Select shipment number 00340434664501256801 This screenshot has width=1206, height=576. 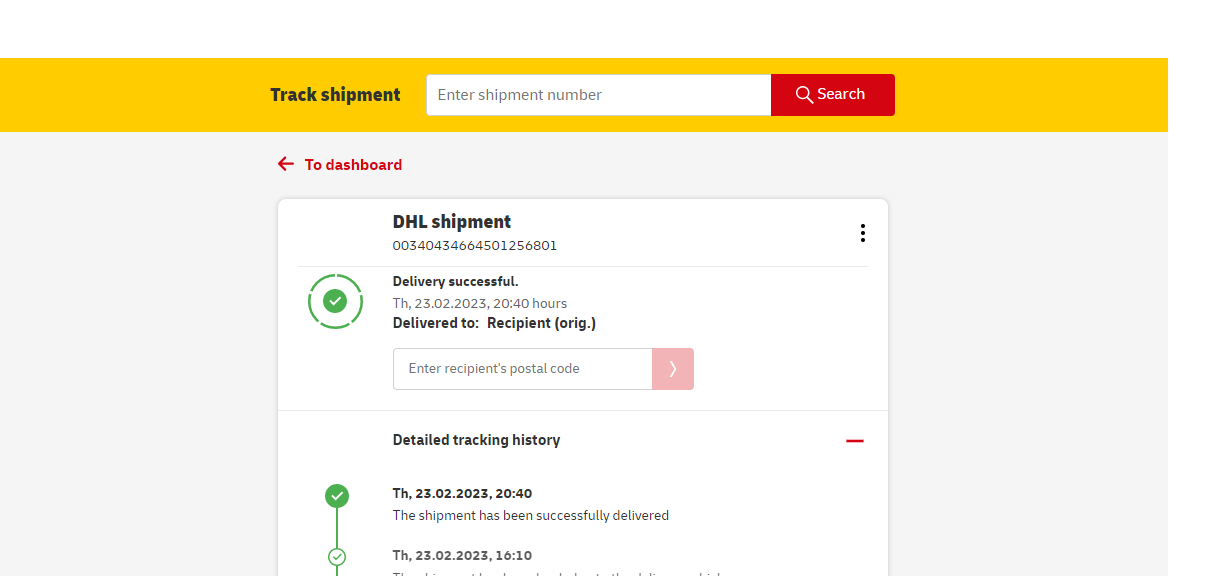[x=474, y=246]
